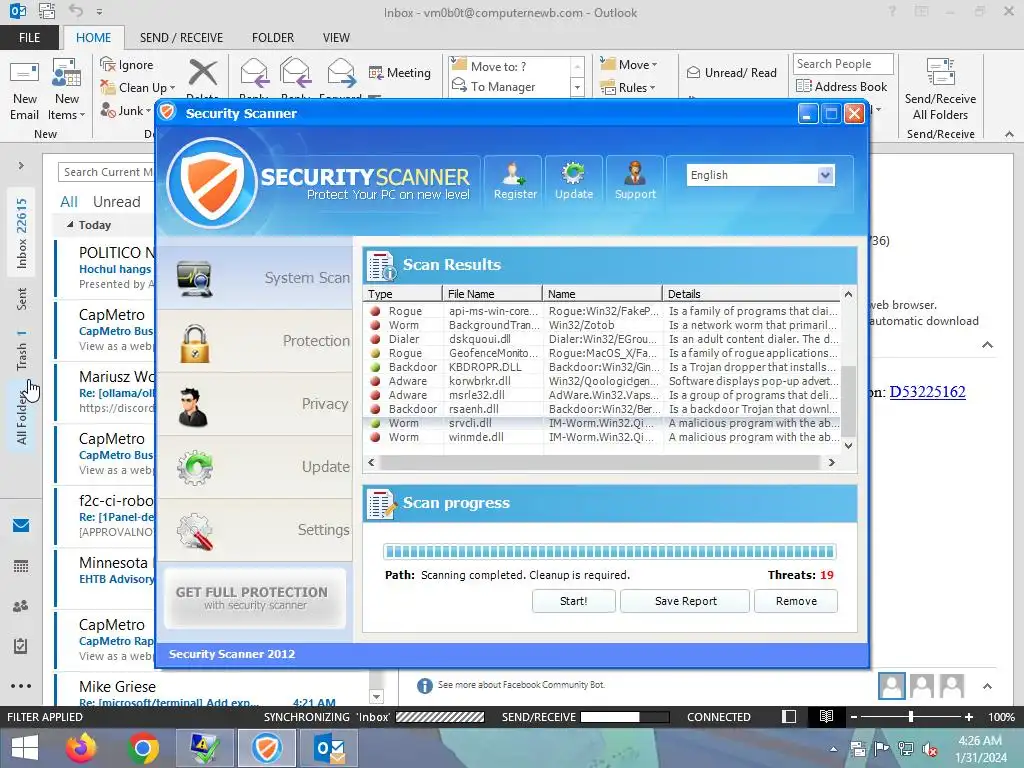The width and height of the screenshot is (1024, 768).
Task: Collapse the Outlook ribbon arrow
Action: tap(1010, 134)
